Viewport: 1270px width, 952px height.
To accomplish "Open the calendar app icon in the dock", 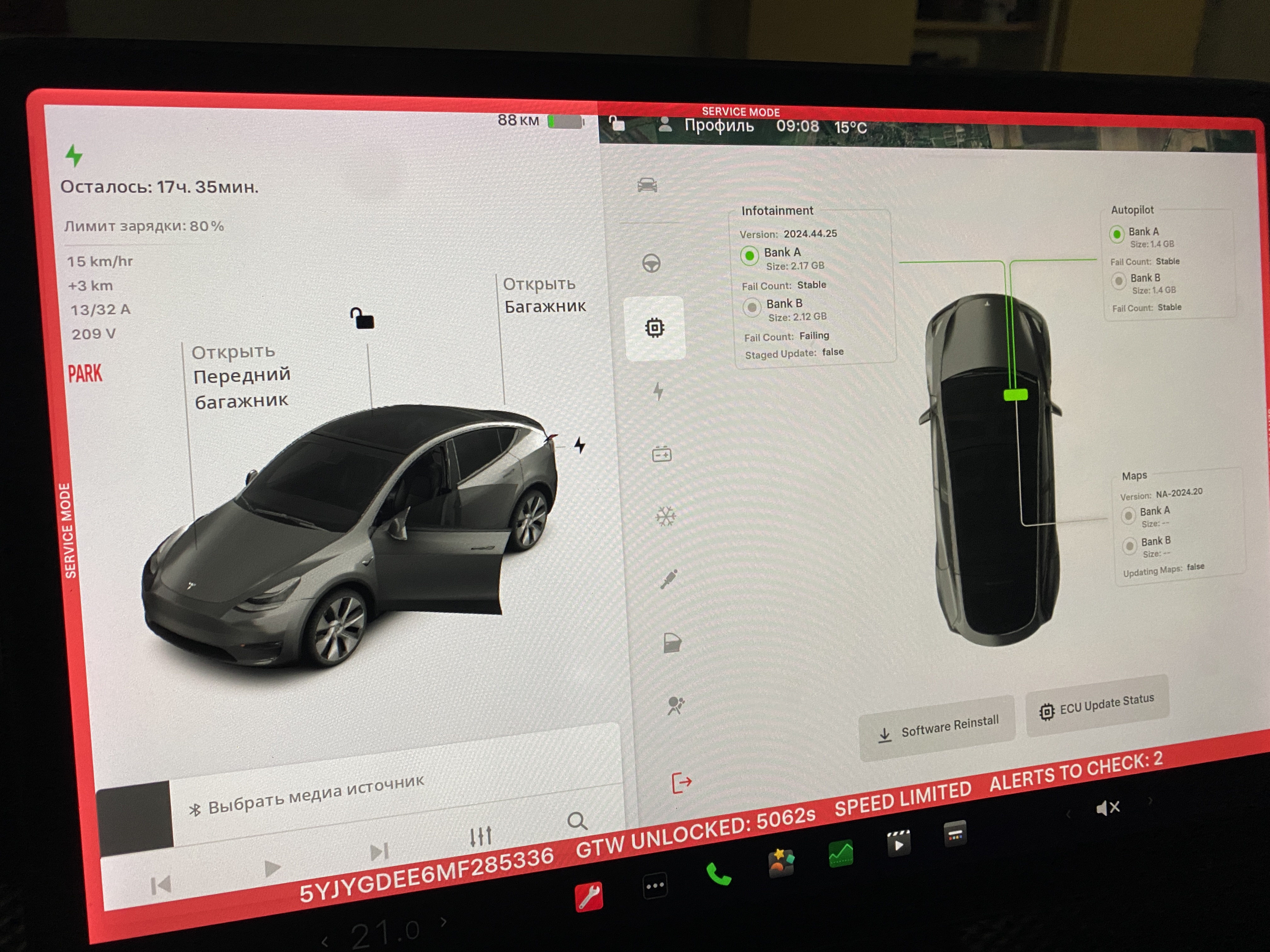I will pos(955,834).
